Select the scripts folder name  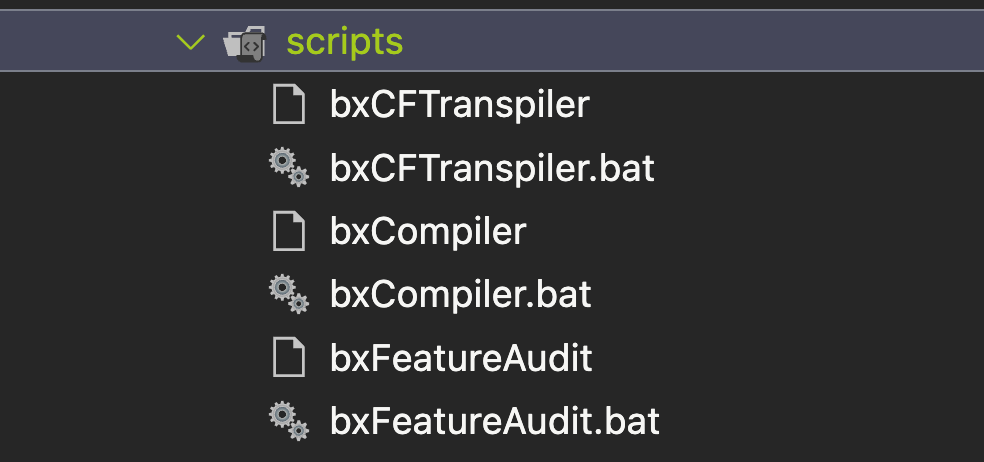[345, 42]
